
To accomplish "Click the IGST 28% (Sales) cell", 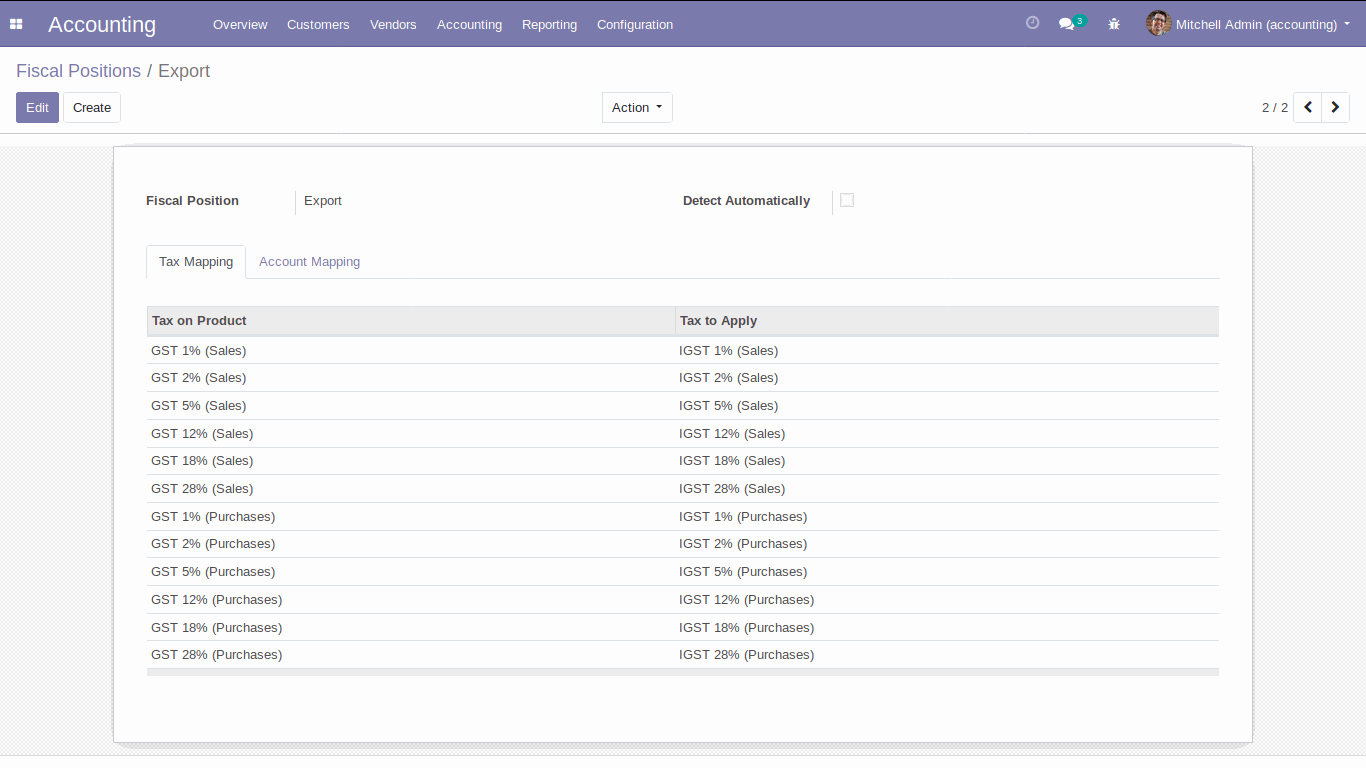I will click(x=947, y=489).
